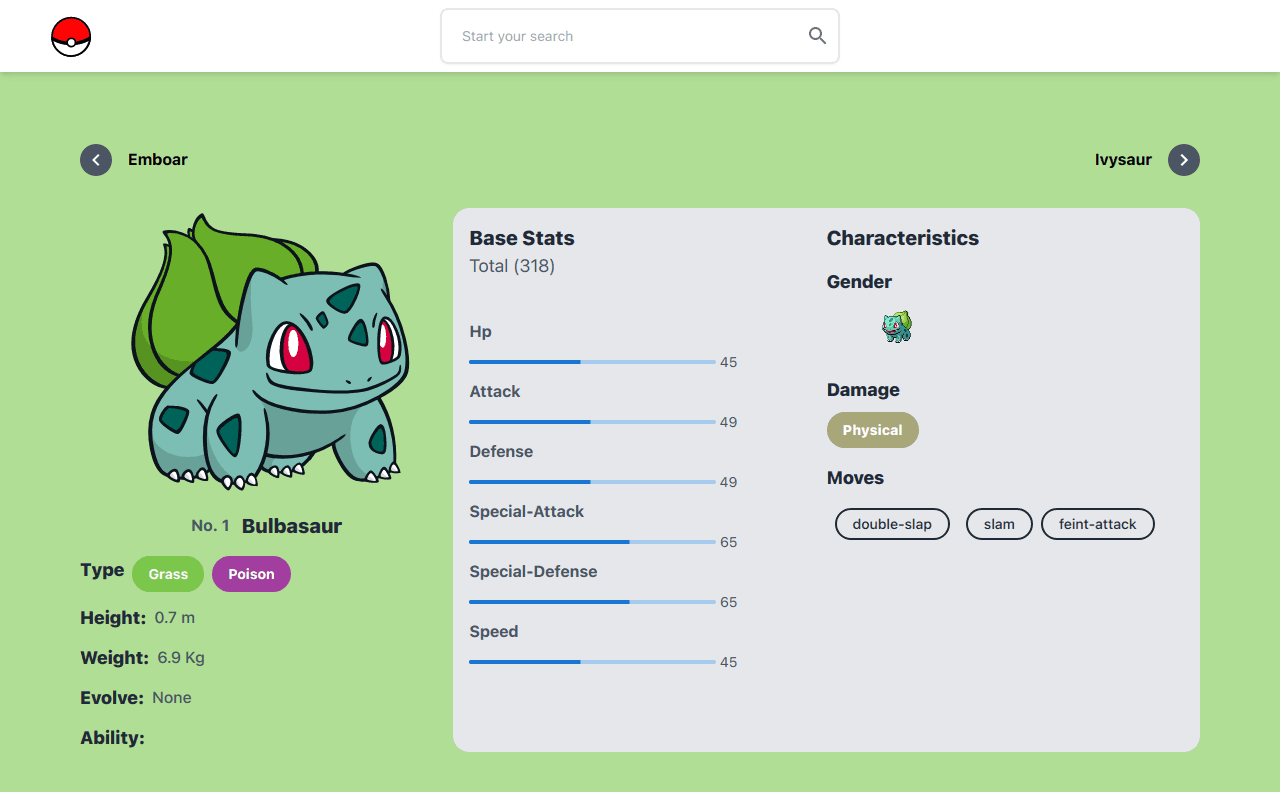Viewport: 1280px width, 800px height.
Task: Click the Base Stats heading
Action: 522,238
